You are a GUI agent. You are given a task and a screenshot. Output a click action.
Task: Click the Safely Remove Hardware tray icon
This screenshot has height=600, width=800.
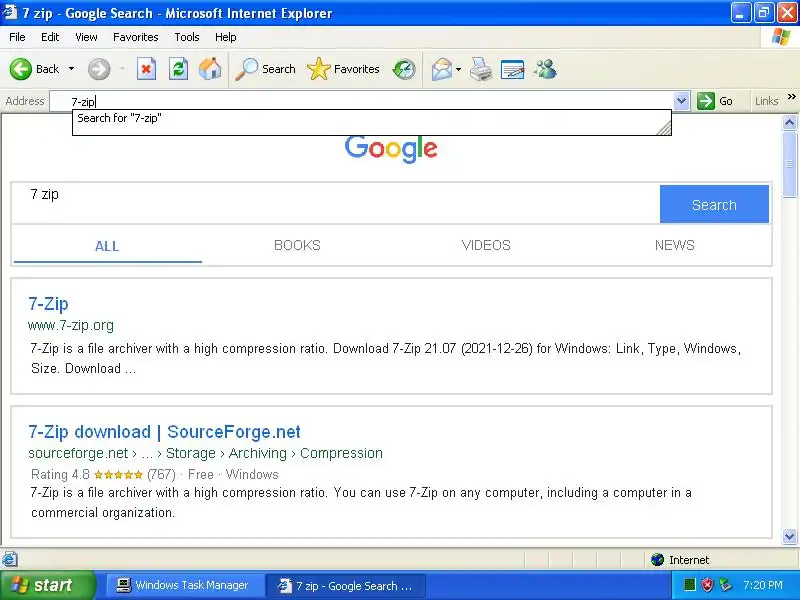coord(725,585)
